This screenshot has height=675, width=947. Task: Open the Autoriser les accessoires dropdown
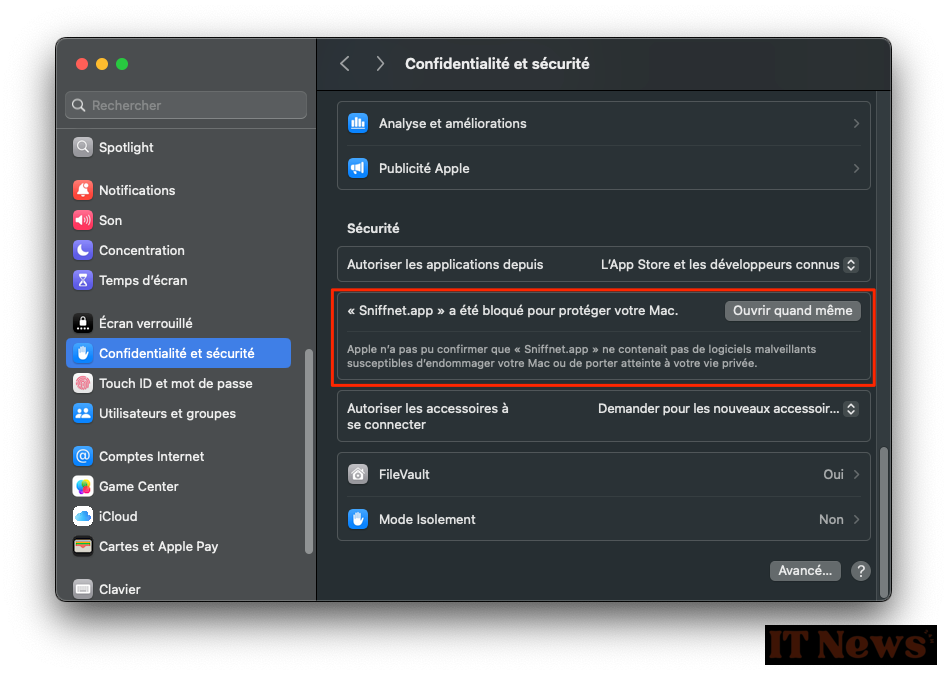coord(728,409)
